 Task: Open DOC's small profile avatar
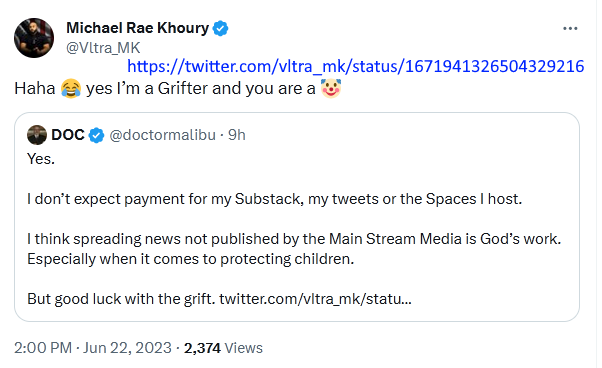coord(37,135)
